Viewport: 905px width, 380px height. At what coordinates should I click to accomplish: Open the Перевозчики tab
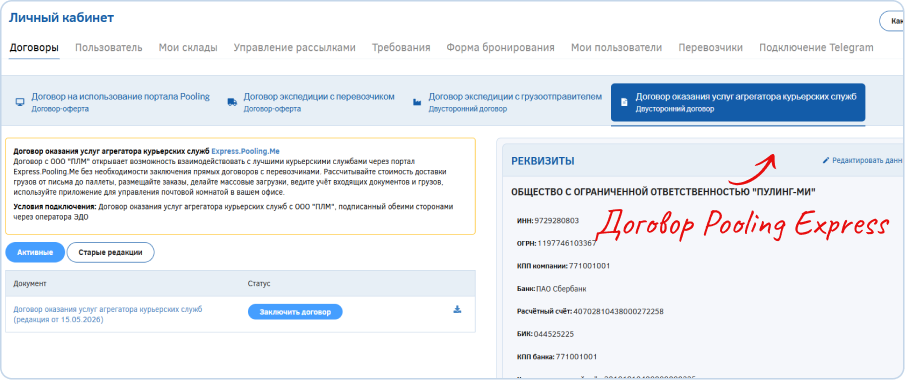pyautogui.click(x=710, y=47)
